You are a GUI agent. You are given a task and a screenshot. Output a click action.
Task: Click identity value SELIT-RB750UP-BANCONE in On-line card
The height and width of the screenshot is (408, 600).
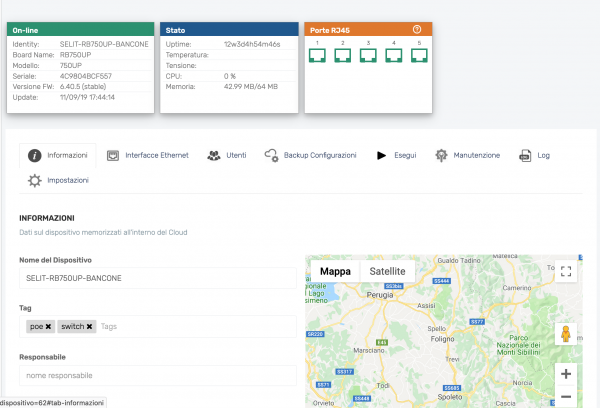[104, 44]
